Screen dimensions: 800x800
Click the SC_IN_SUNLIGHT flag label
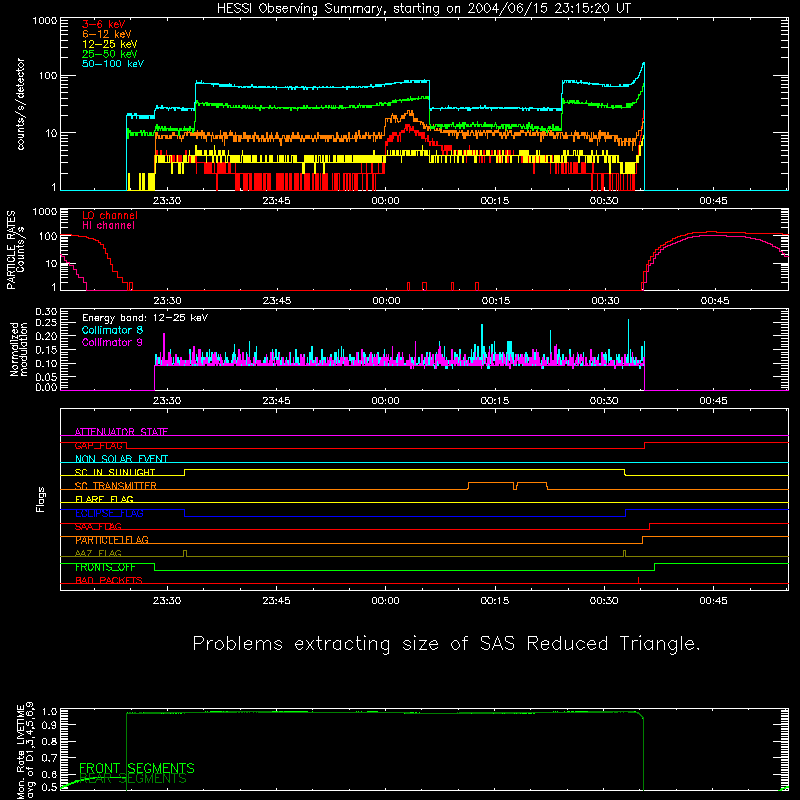(115, 472)
